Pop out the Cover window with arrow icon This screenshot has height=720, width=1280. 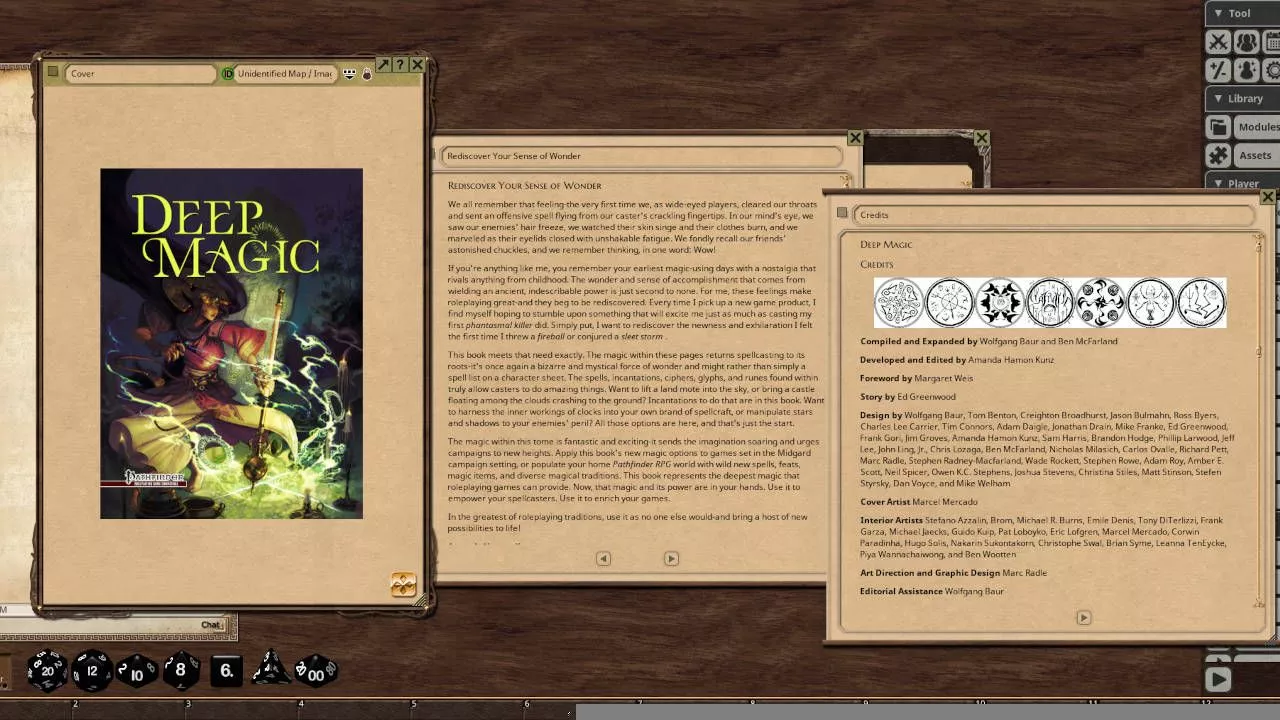point(383,65)
